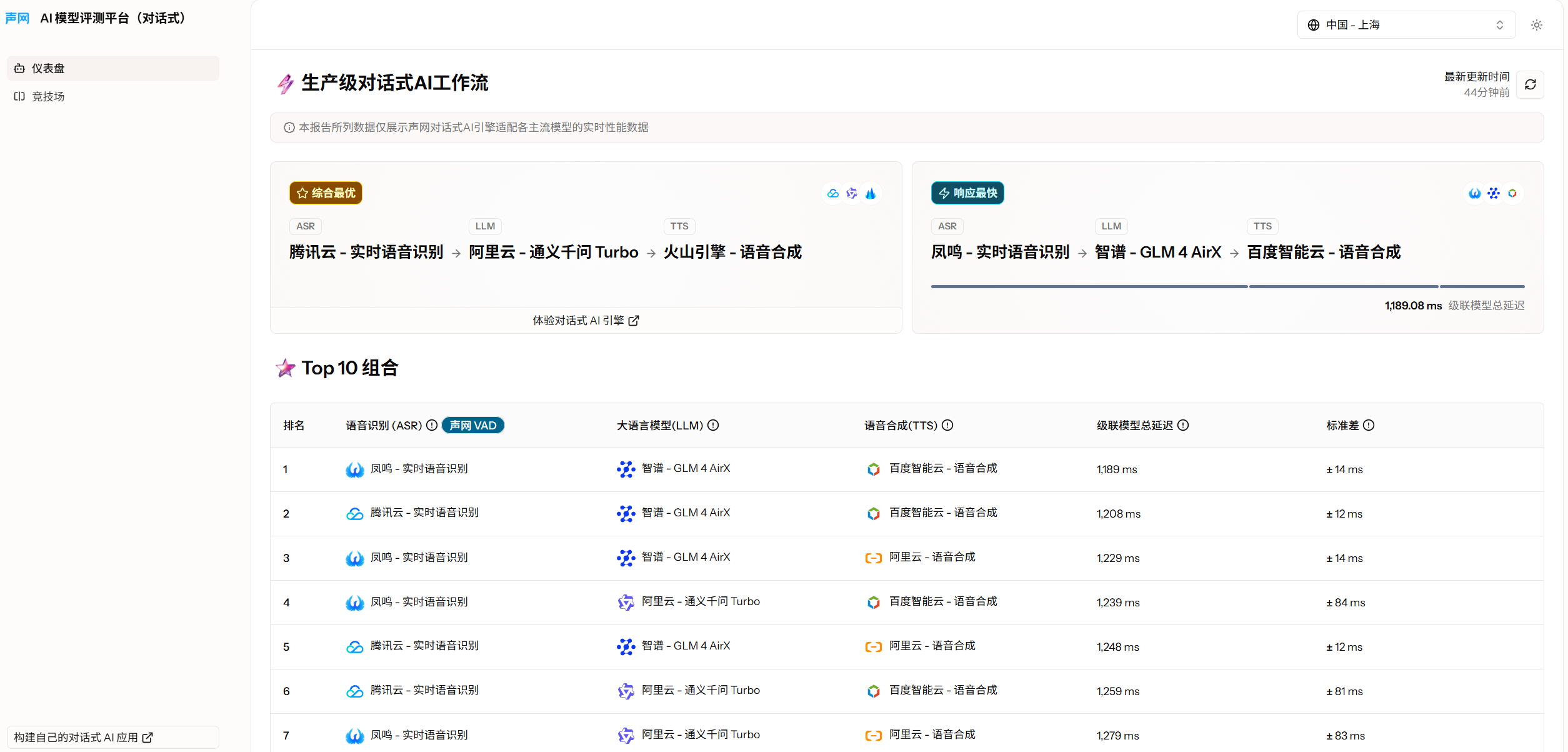
Task: Open 体验对话式 AI 引擎 link
Action: click(586, 321)
